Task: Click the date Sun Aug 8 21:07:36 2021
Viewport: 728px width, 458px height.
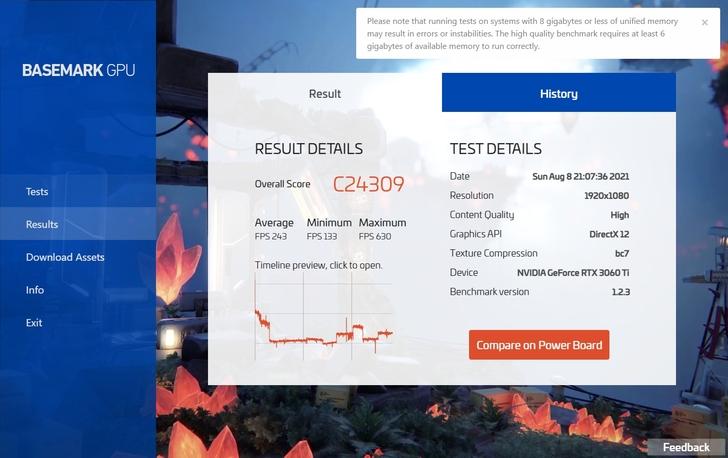Action: [x=580, y=177]
